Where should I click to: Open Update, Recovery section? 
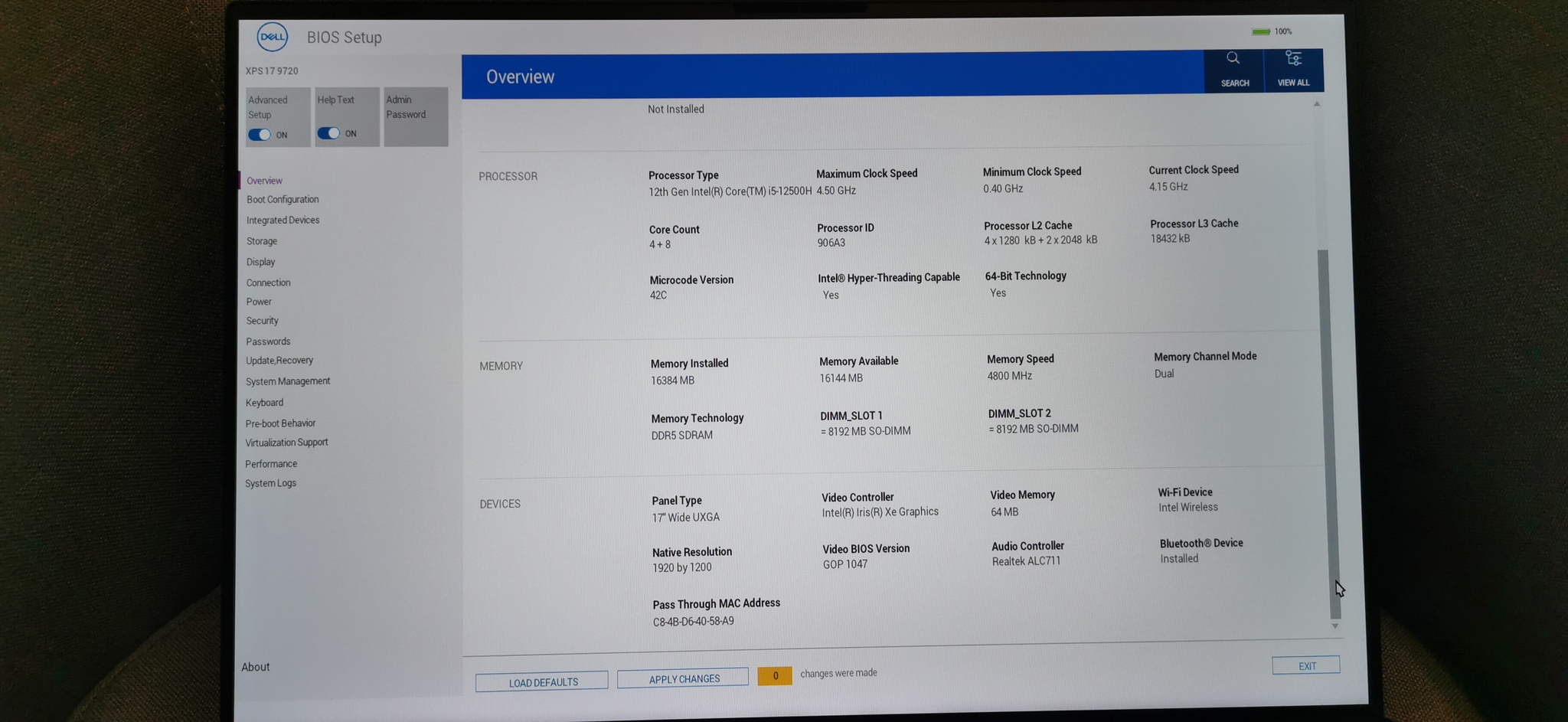(x=279, y=361)
